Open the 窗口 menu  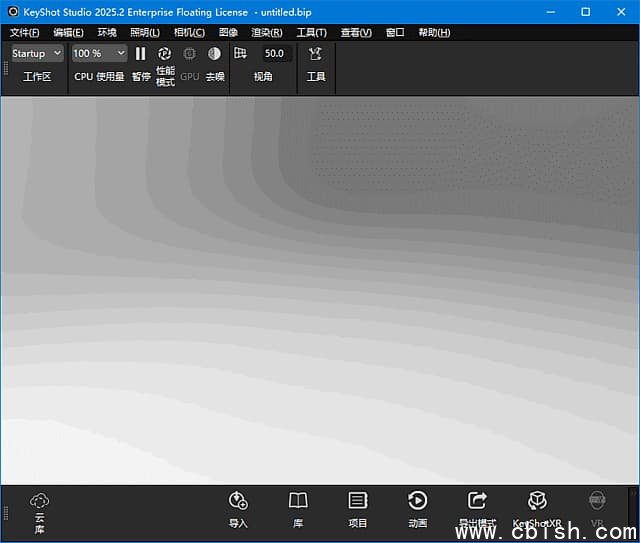395,33
